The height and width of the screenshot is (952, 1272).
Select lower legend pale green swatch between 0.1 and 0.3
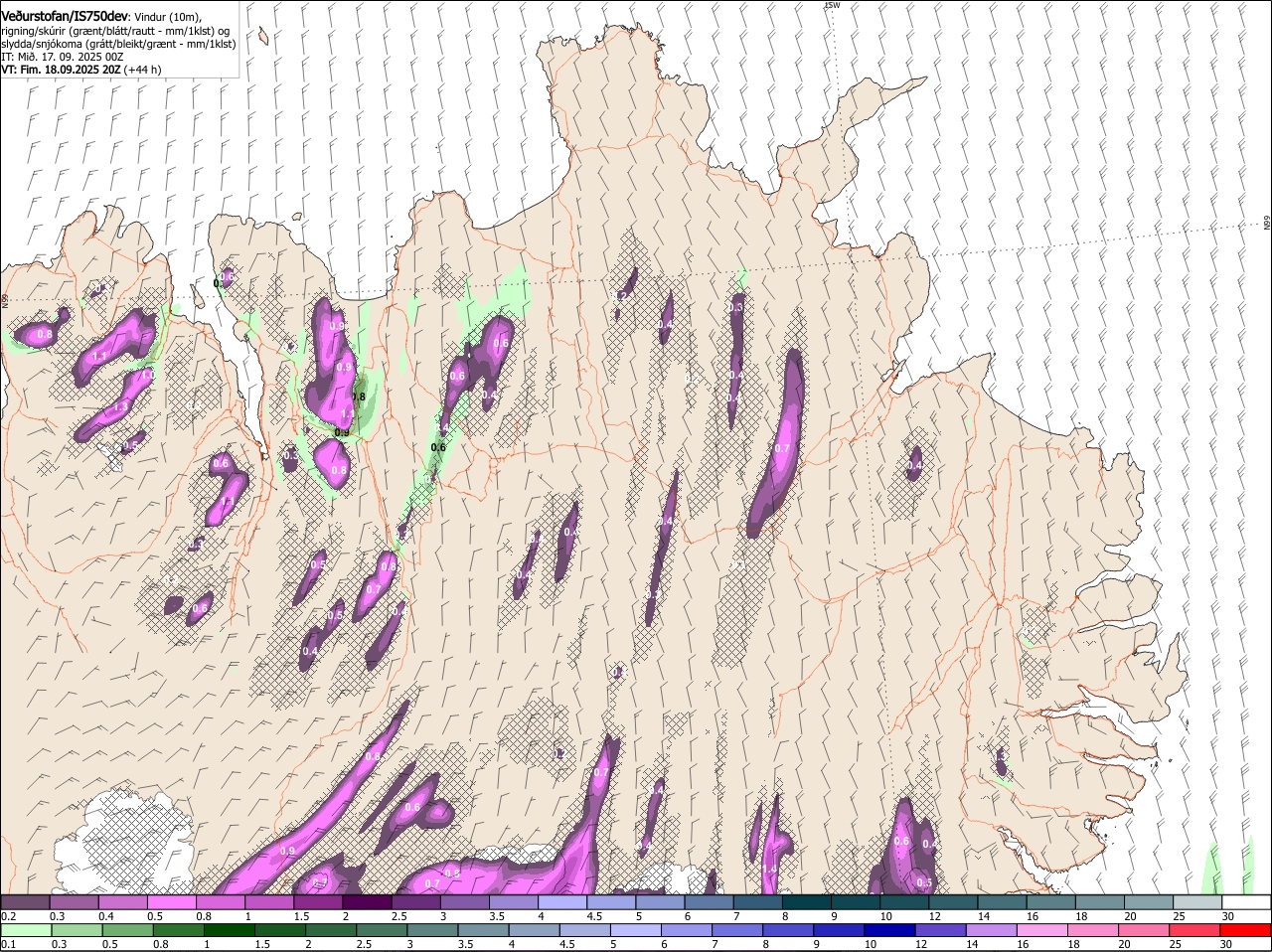25,930
